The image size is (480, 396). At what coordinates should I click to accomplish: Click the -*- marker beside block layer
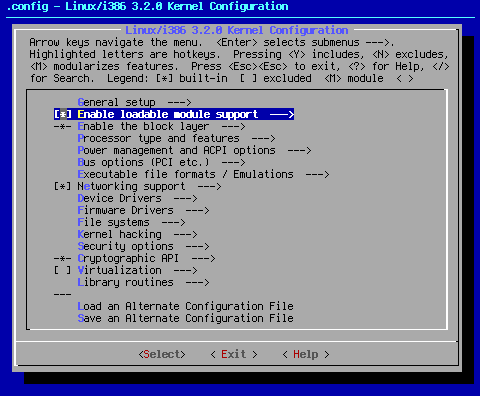coord(63,126)
